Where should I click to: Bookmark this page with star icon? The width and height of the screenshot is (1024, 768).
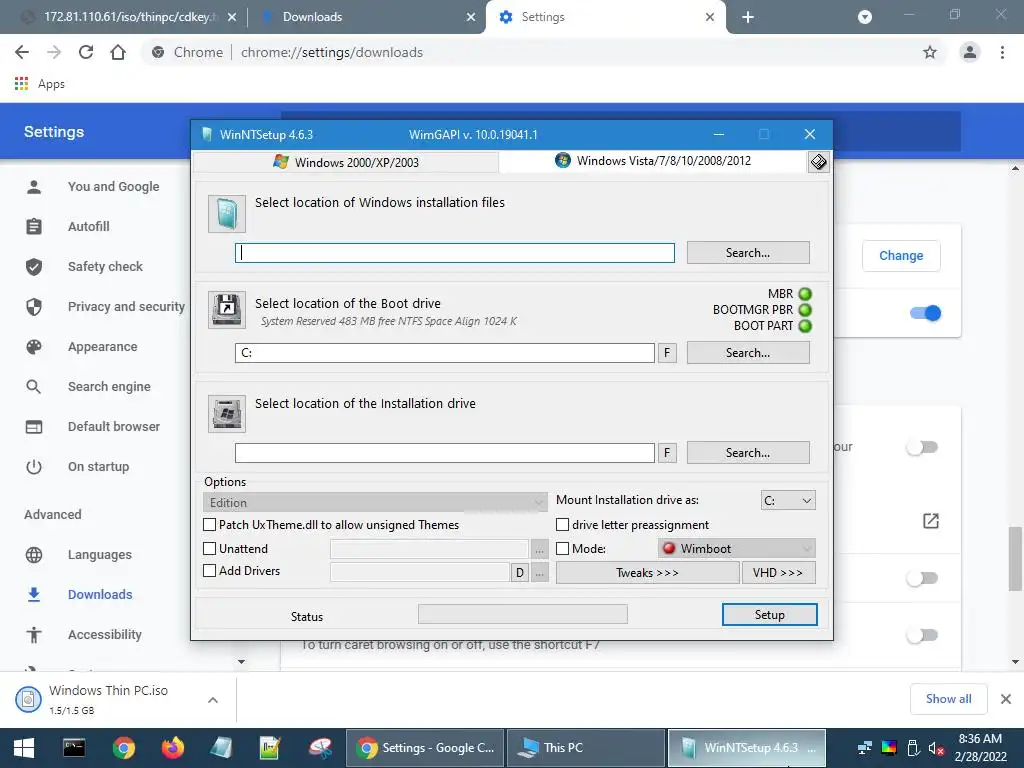(930, 52)
